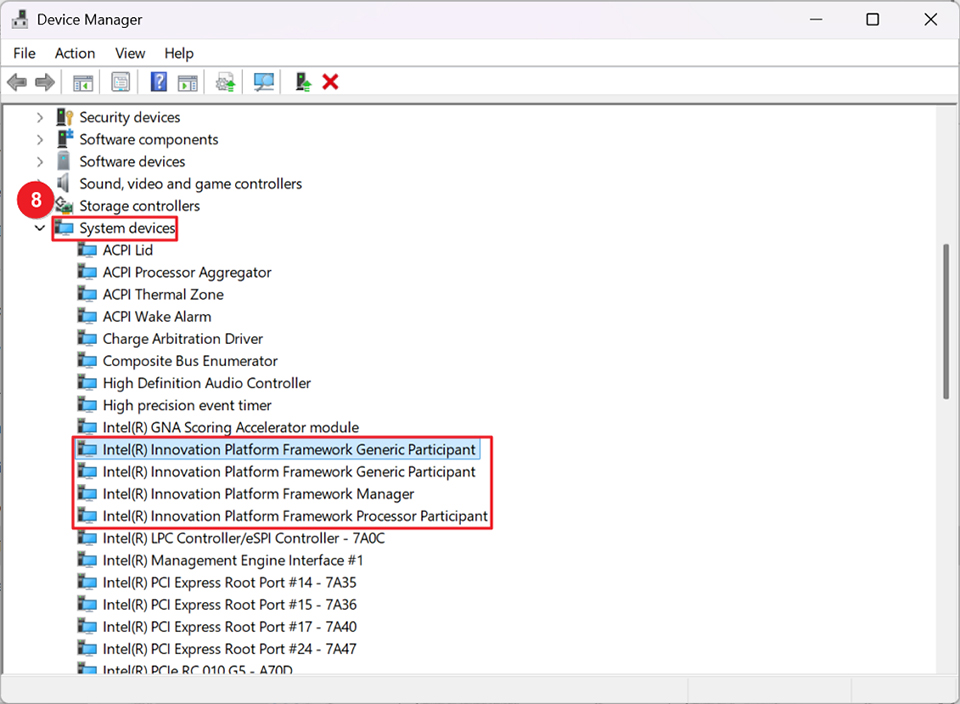Image resolution: width=960 pixels, height=704 pixels.
Task: Select Intel(R) Management Engine Interface #1
Action: point(233,560)
